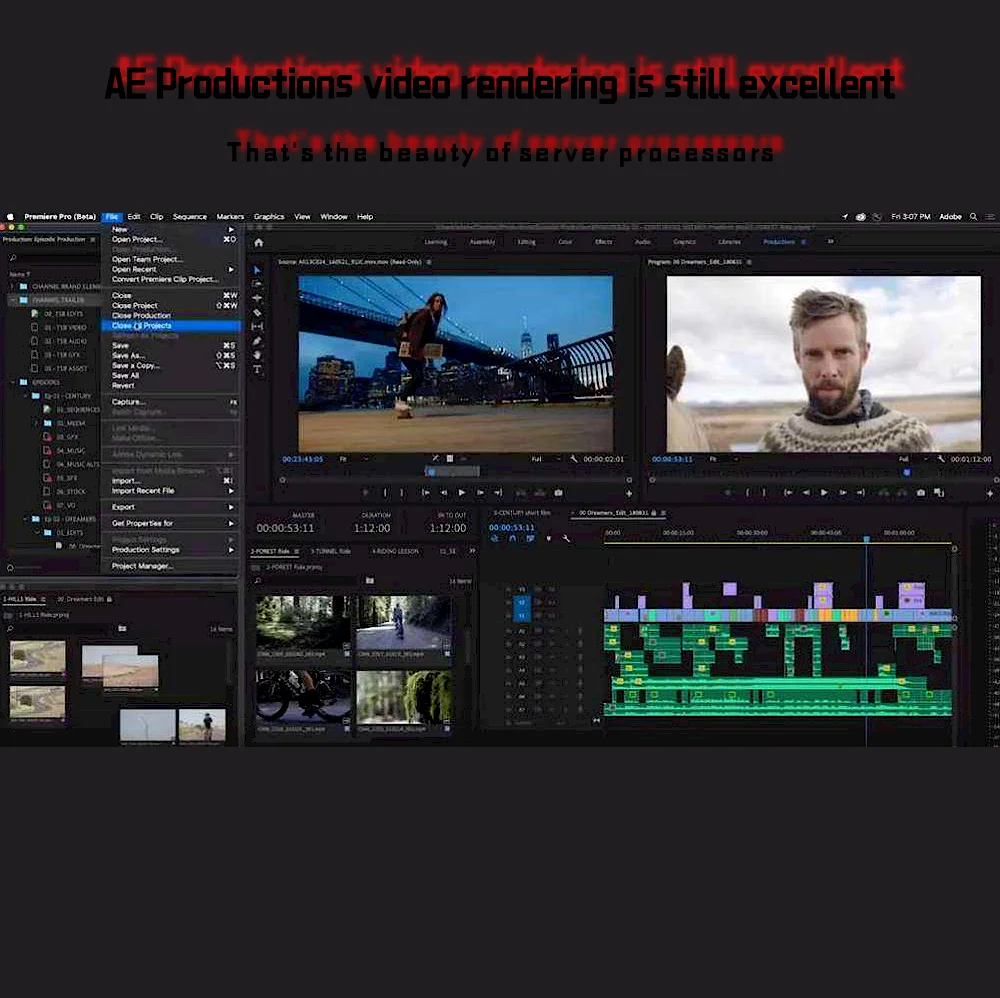Expand the CHANNEL BRAND ELEMENTS folder
This screenshot has height=998, width=1000.
click(x=13, y=286)
